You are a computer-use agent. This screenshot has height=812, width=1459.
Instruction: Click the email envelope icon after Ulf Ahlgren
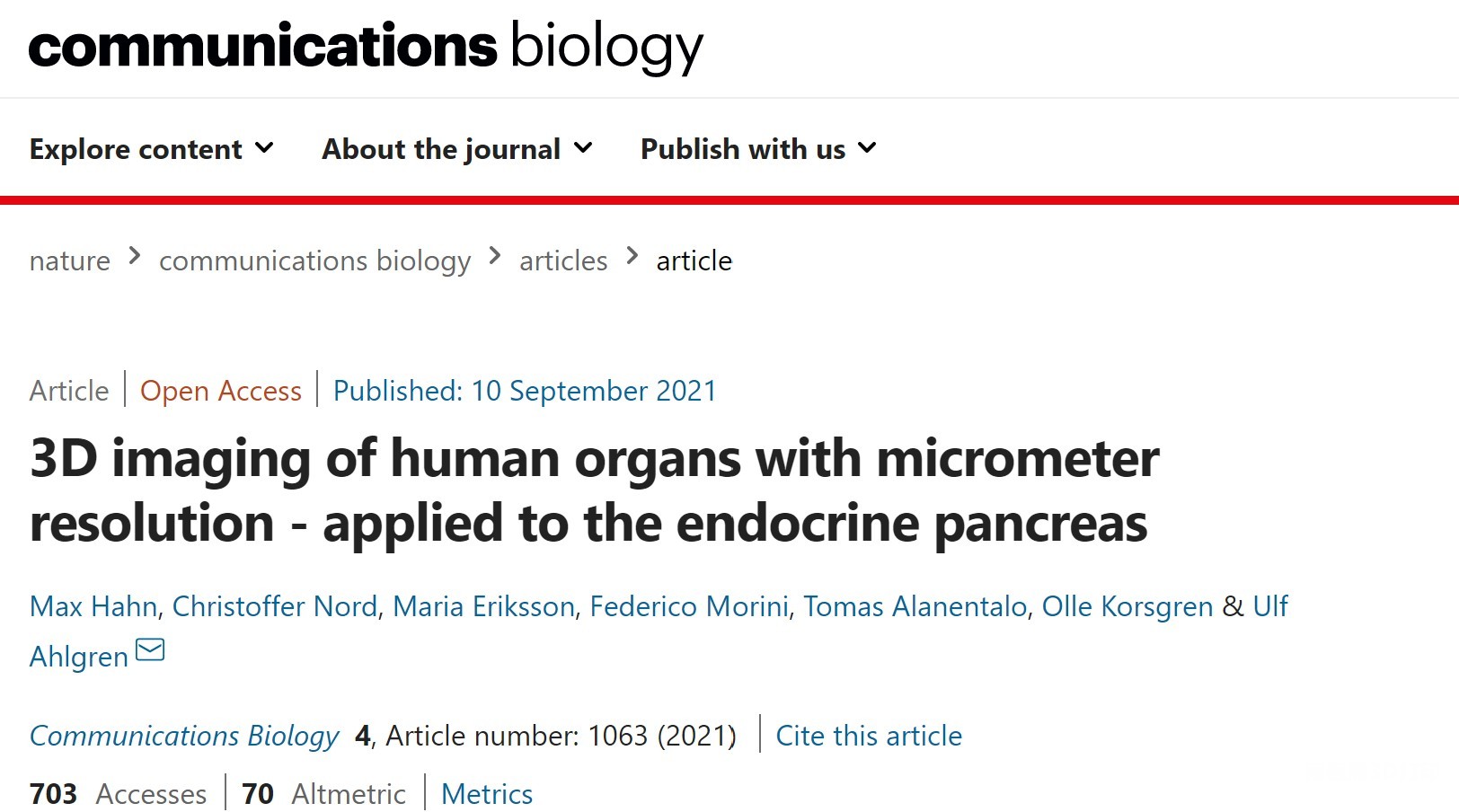(x=150, y=649)
